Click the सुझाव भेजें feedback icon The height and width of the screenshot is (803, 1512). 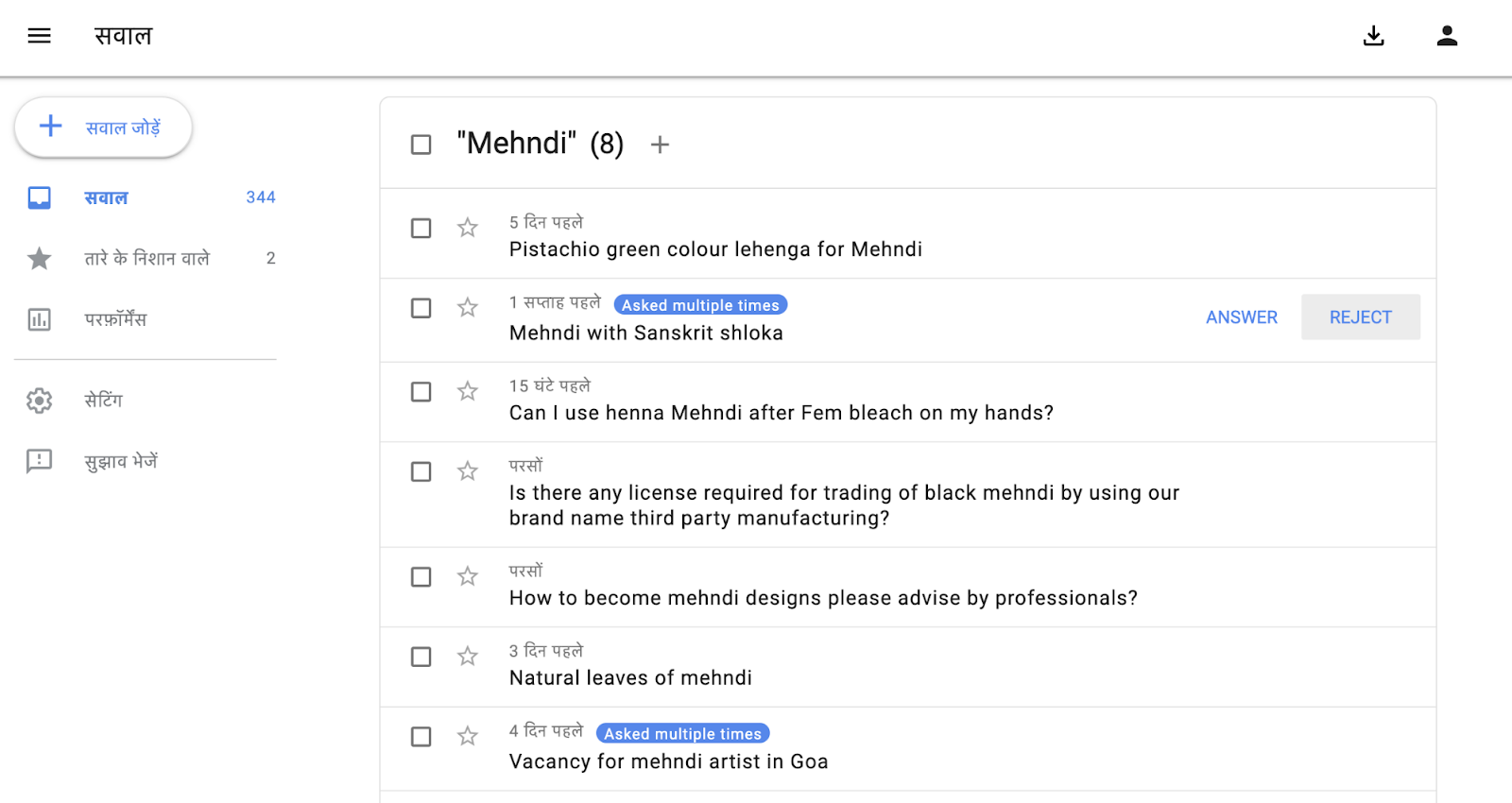[39, 461]
